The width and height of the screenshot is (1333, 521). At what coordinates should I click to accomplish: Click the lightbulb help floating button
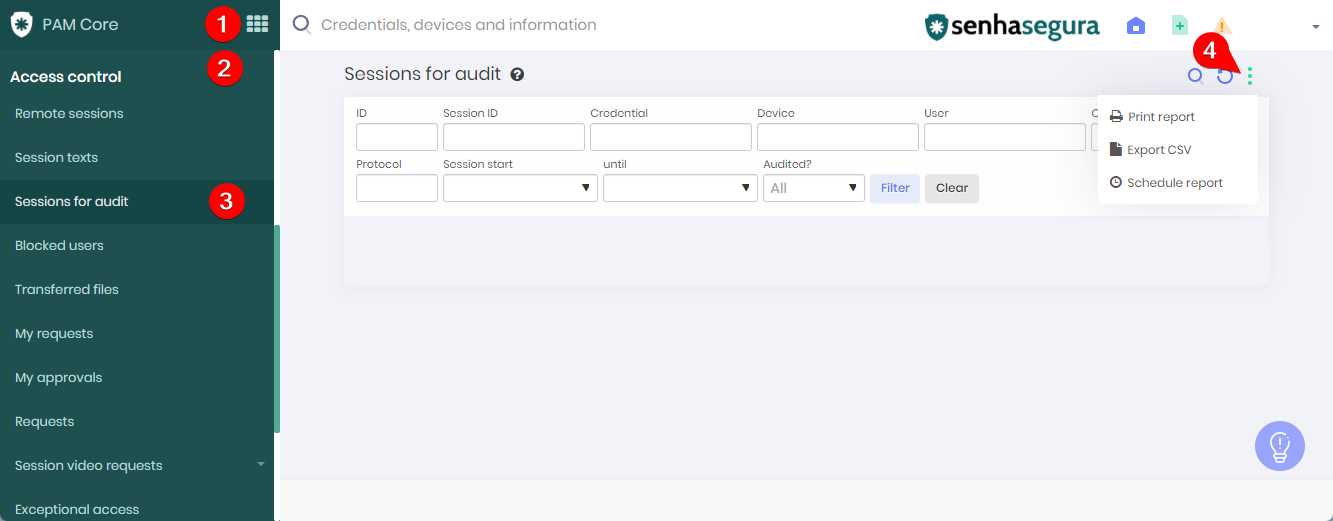1280,446
